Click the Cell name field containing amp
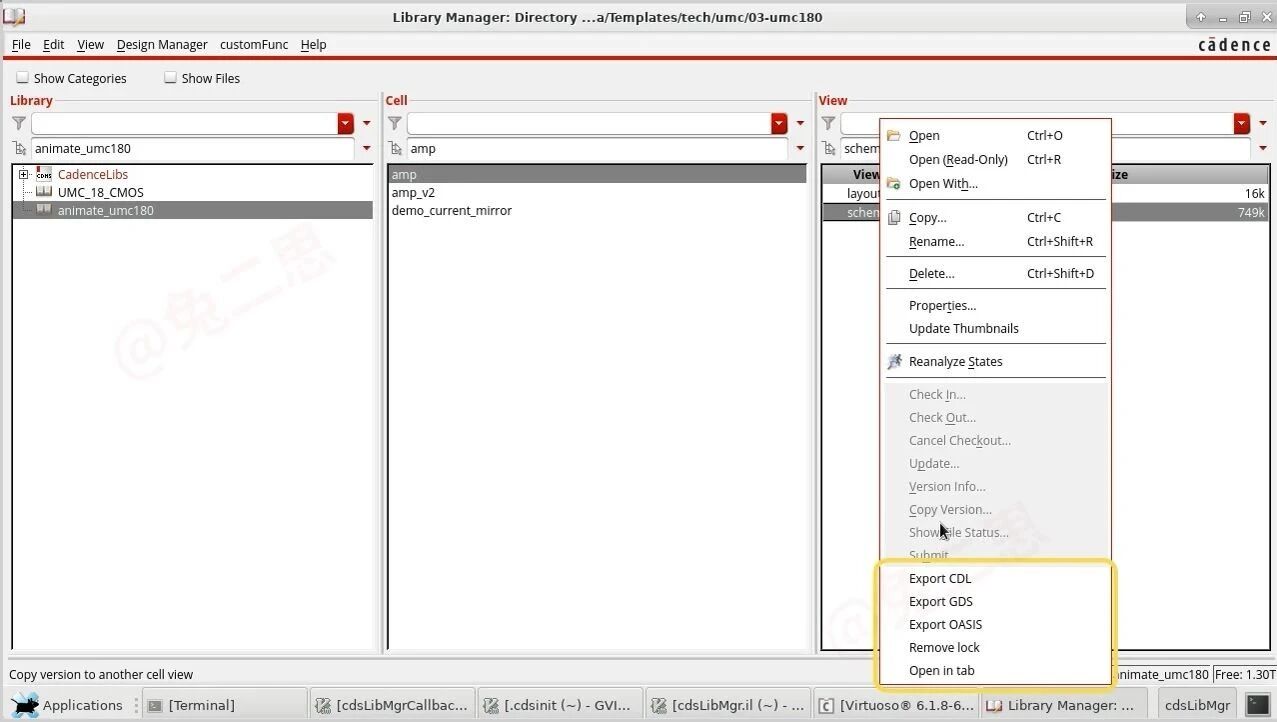This screenshot has height=722, width=1277. [x=597, y=149]
